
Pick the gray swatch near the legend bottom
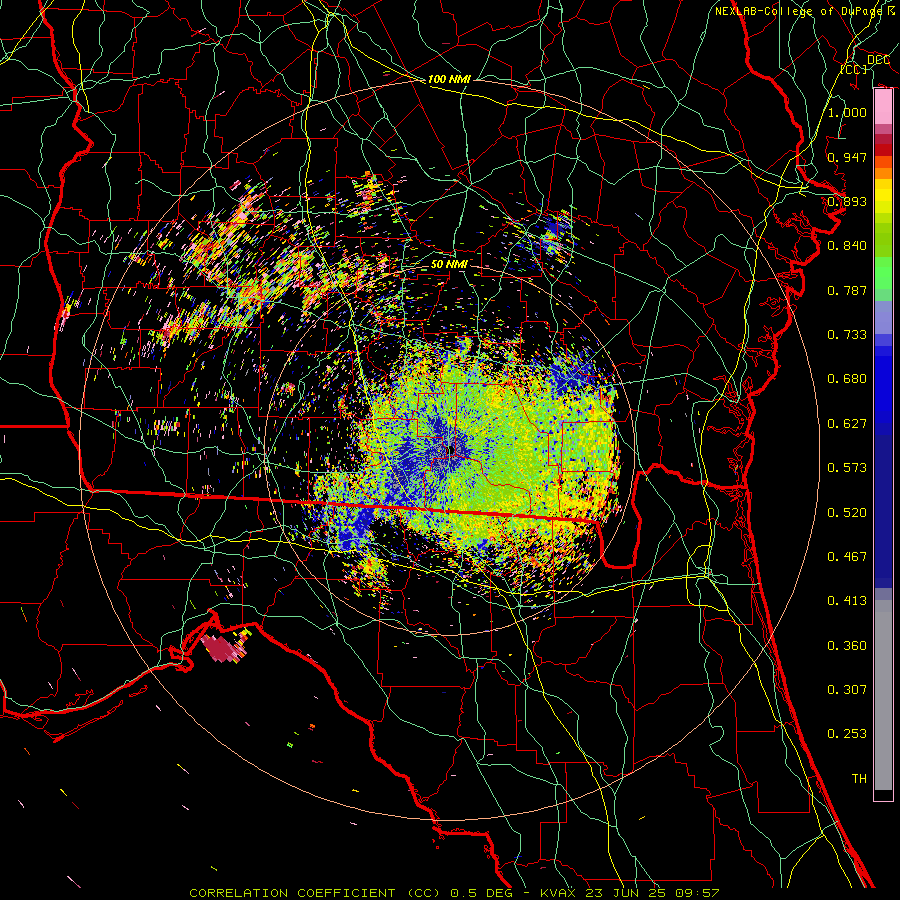pyautogui.click(x=883, y=700)
